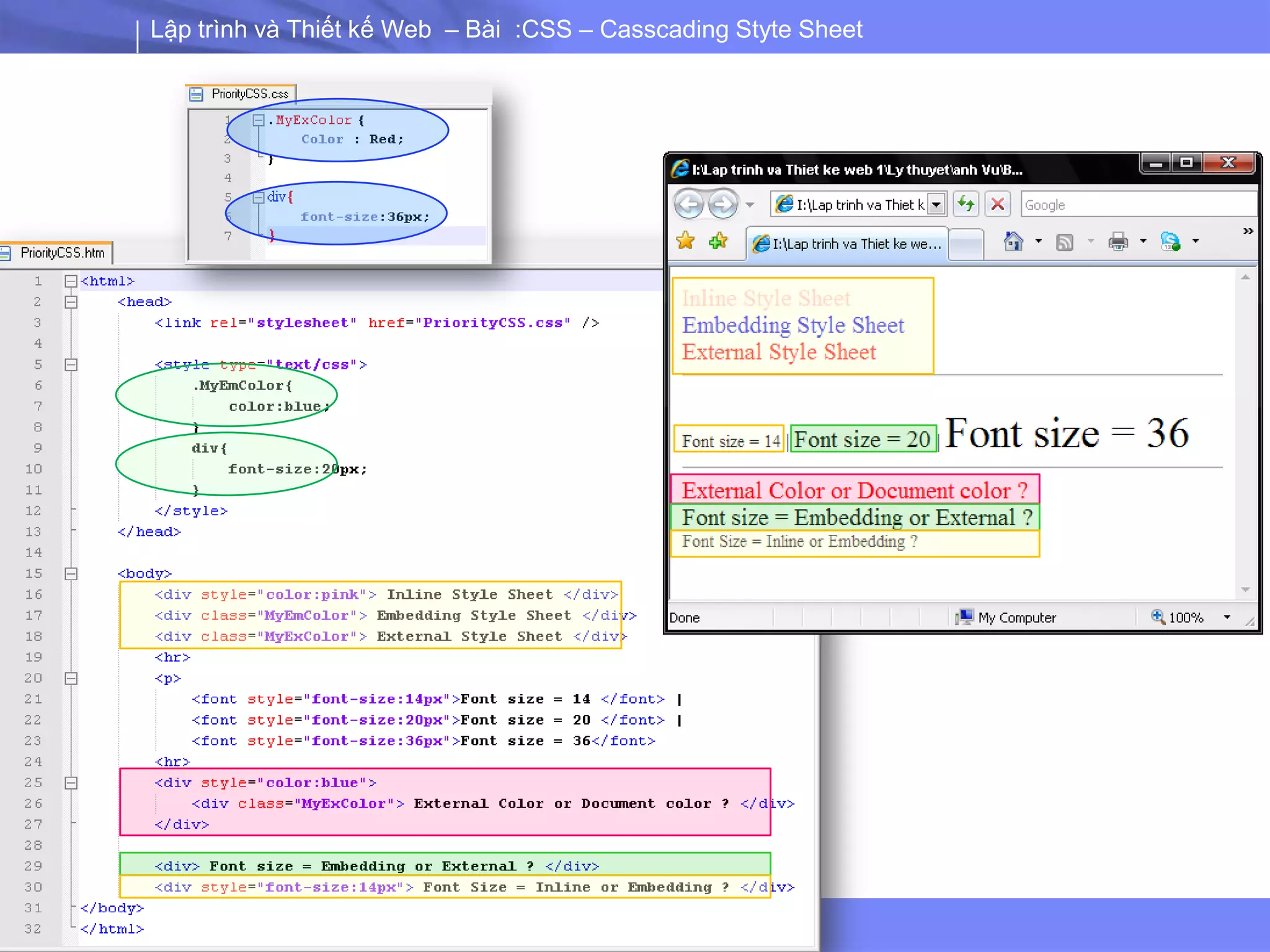This screenshot has width=1270, height=952.
Task: Click the .MyEmColor{ selector in the code
Action: point(242,386)
